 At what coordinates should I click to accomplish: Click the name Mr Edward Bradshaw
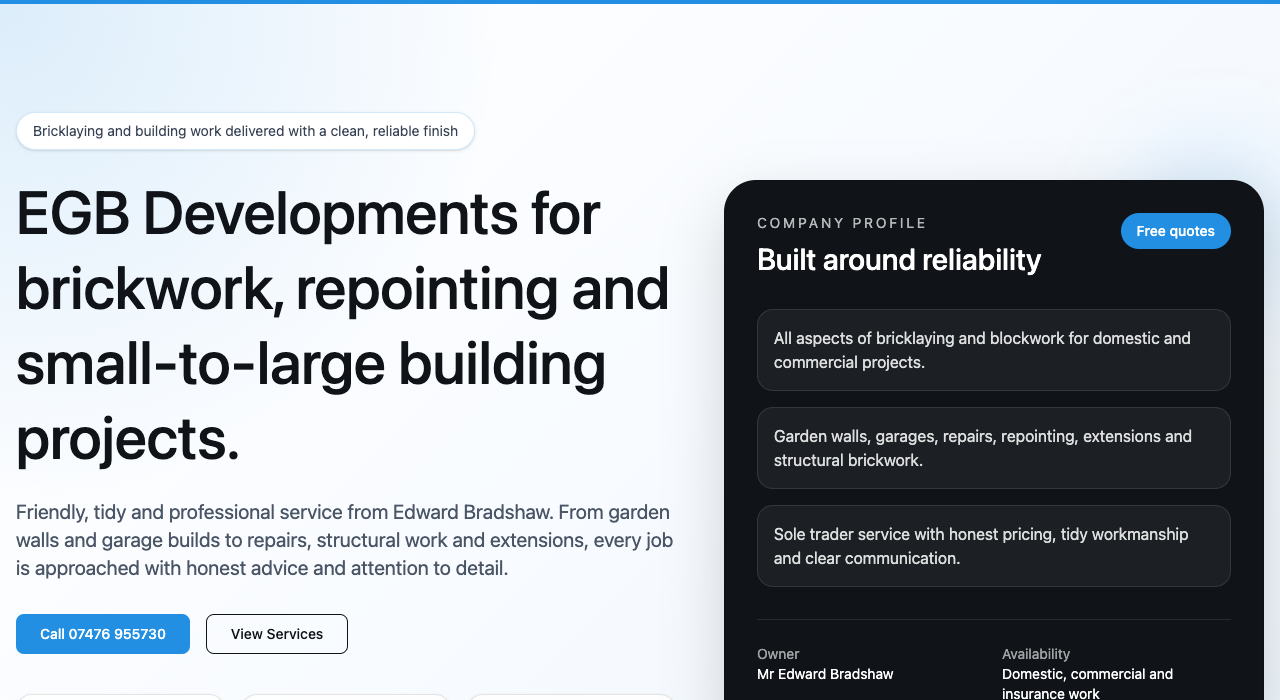point(825,674)
